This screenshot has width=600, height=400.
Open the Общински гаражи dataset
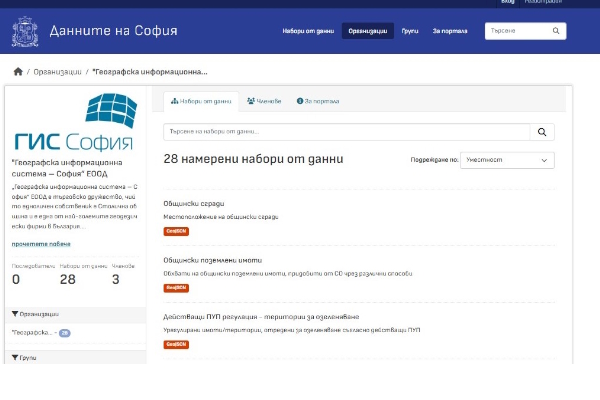pos(194,204)
